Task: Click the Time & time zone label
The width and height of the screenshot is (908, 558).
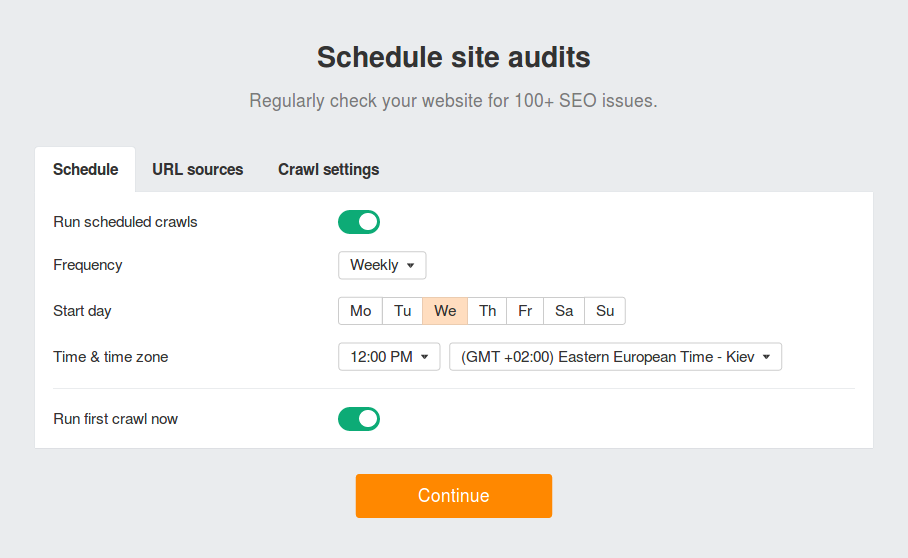Action: pyautogui.click(x=110, y=357)
